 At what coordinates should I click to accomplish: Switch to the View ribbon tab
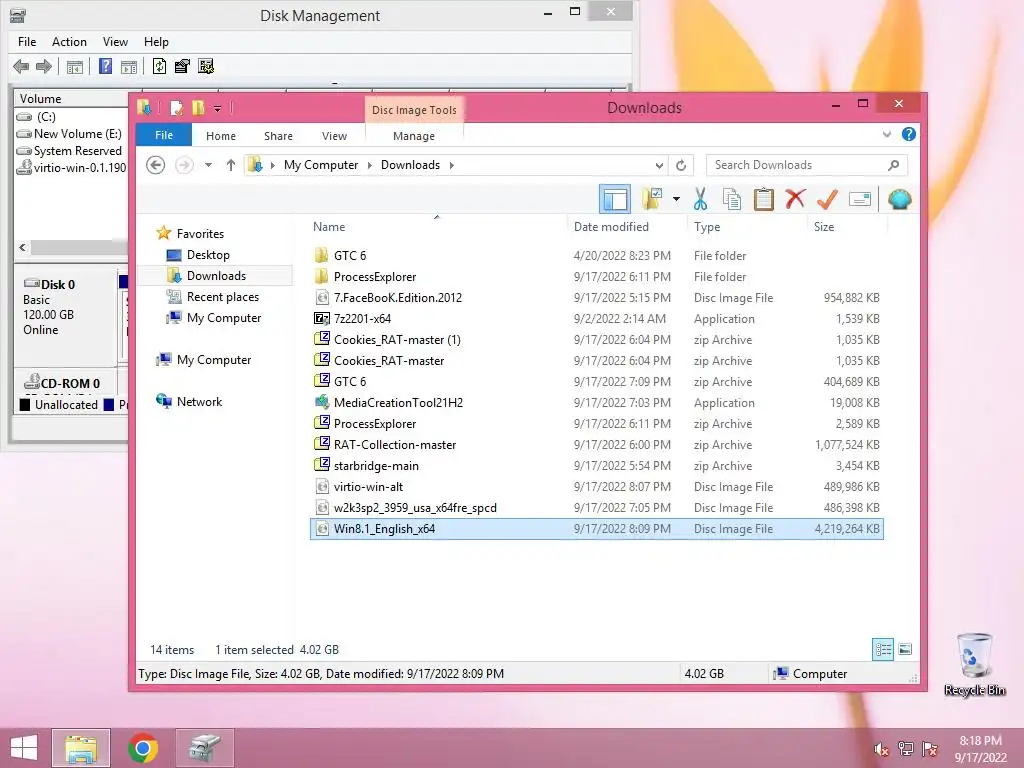tap(334, 136)
